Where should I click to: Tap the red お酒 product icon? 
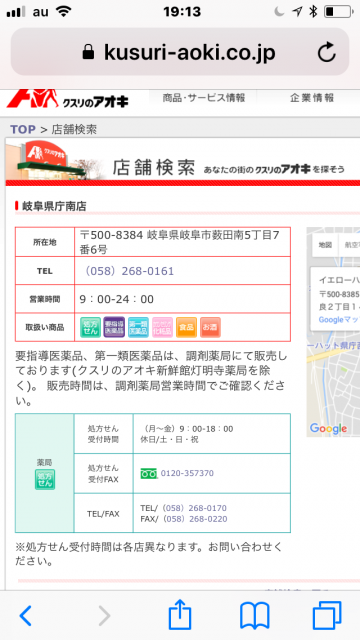pos(211,327)
